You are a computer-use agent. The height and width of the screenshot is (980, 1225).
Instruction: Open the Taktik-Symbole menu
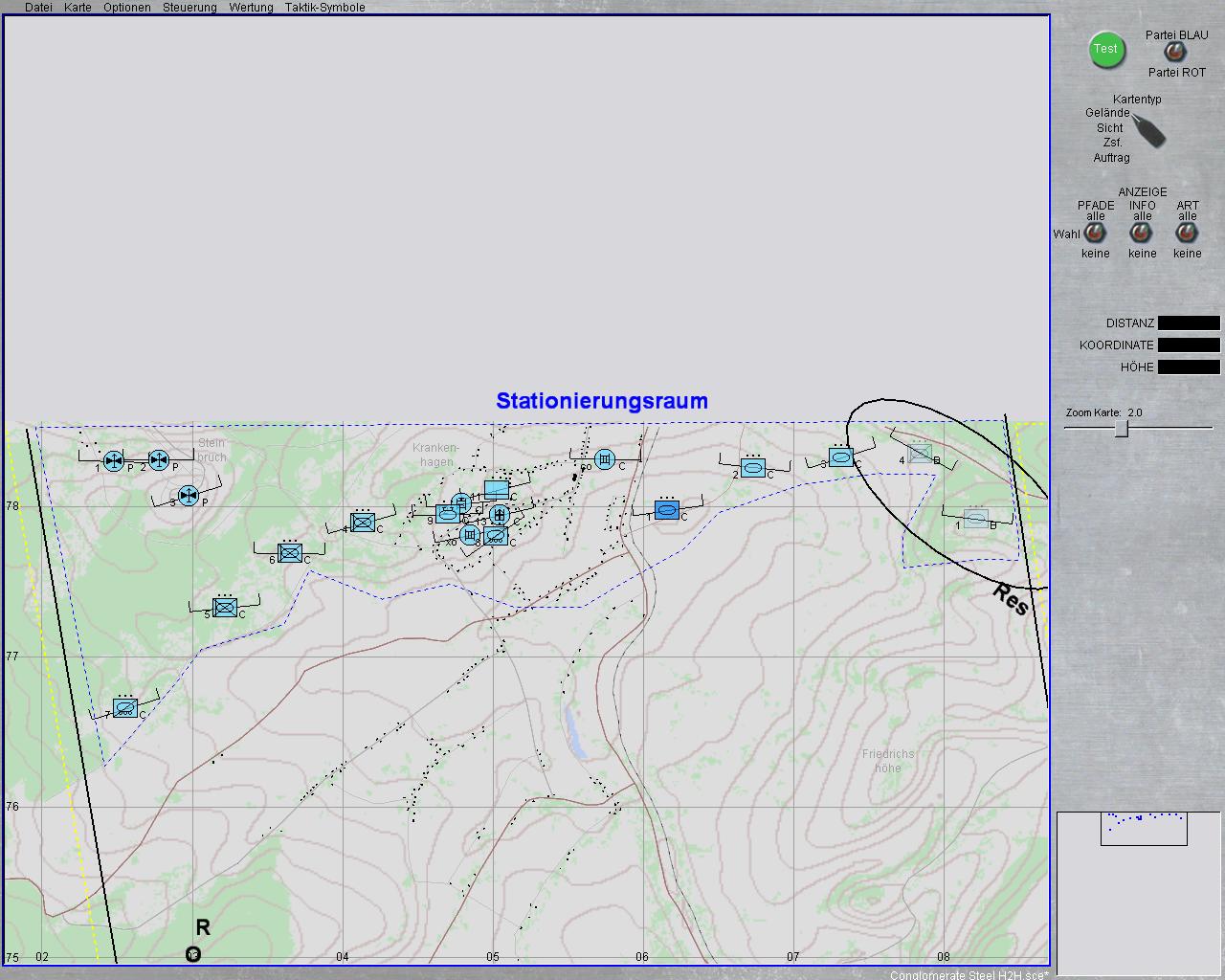[x=324, y=8]
